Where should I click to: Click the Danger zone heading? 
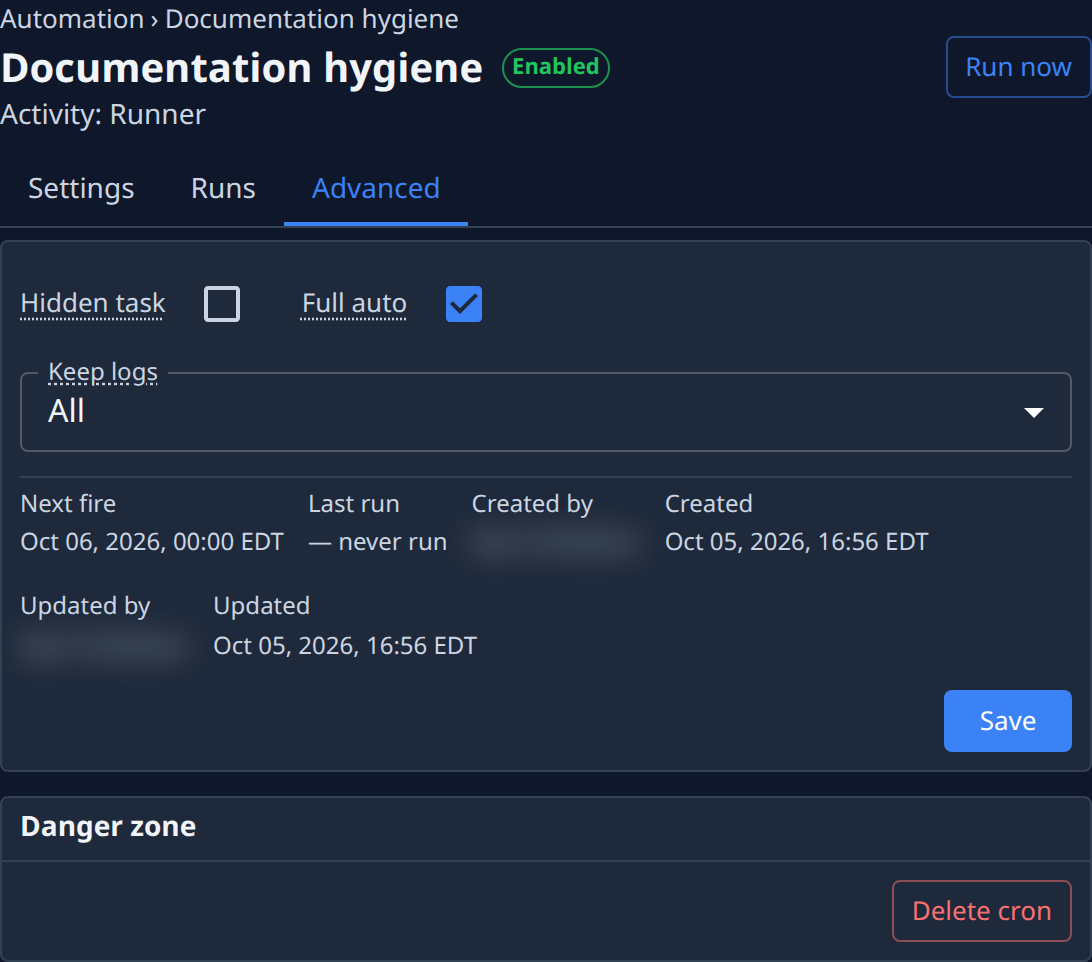point(109,827)
